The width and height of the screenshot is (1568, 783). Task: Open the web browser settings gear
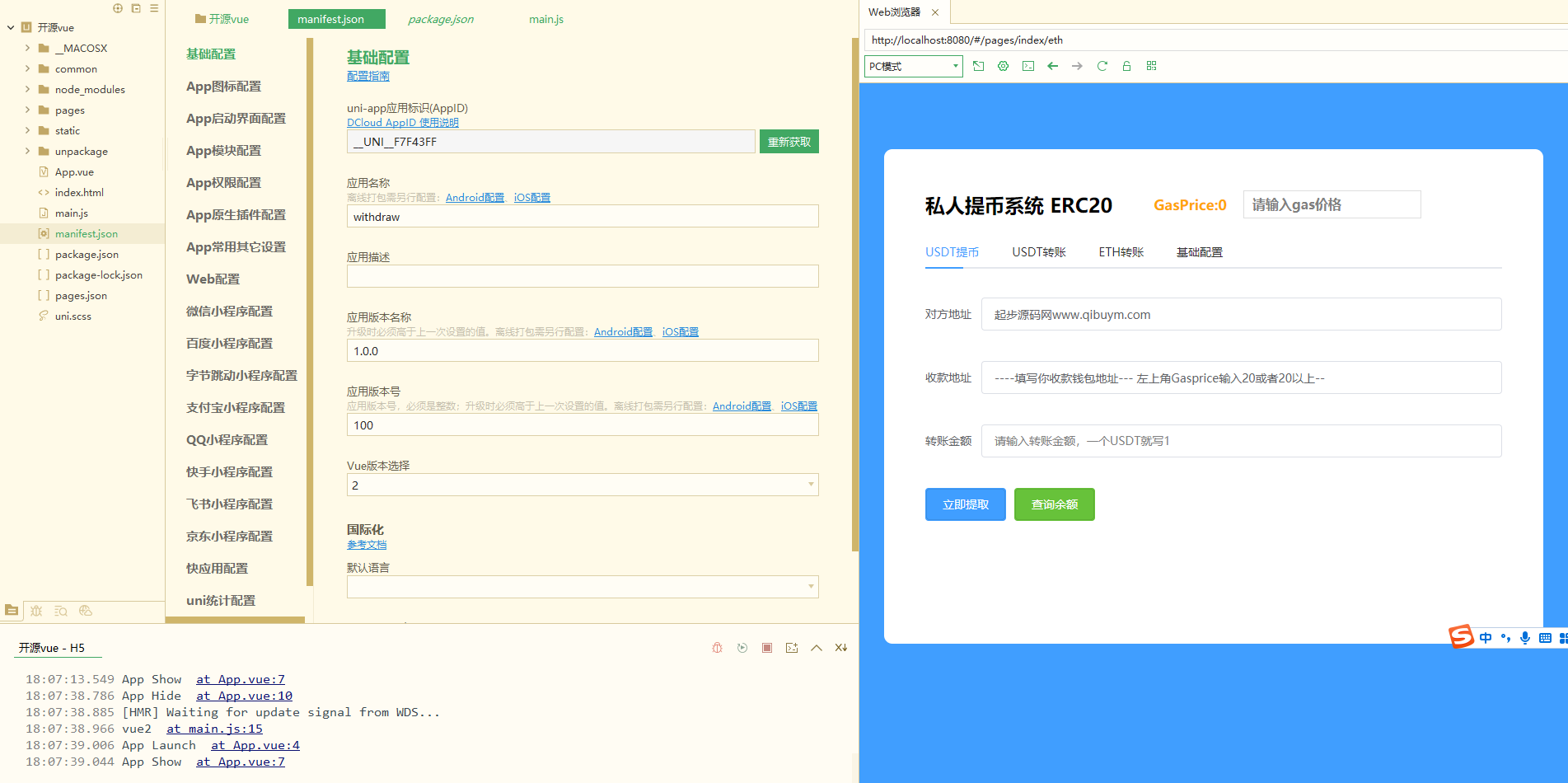pyautogui.click(x=1003, y=66)
